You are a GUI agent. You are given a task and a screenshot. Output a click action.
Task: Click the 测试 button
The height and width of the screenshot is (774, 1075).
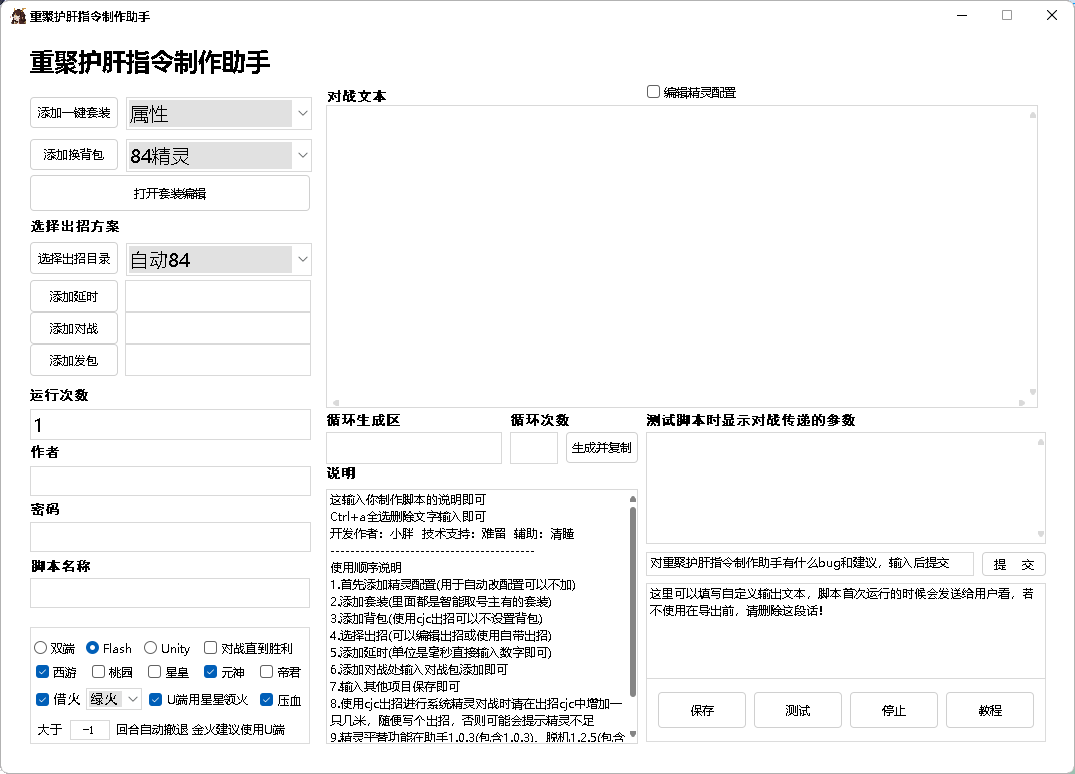click(x=798, y=710)
